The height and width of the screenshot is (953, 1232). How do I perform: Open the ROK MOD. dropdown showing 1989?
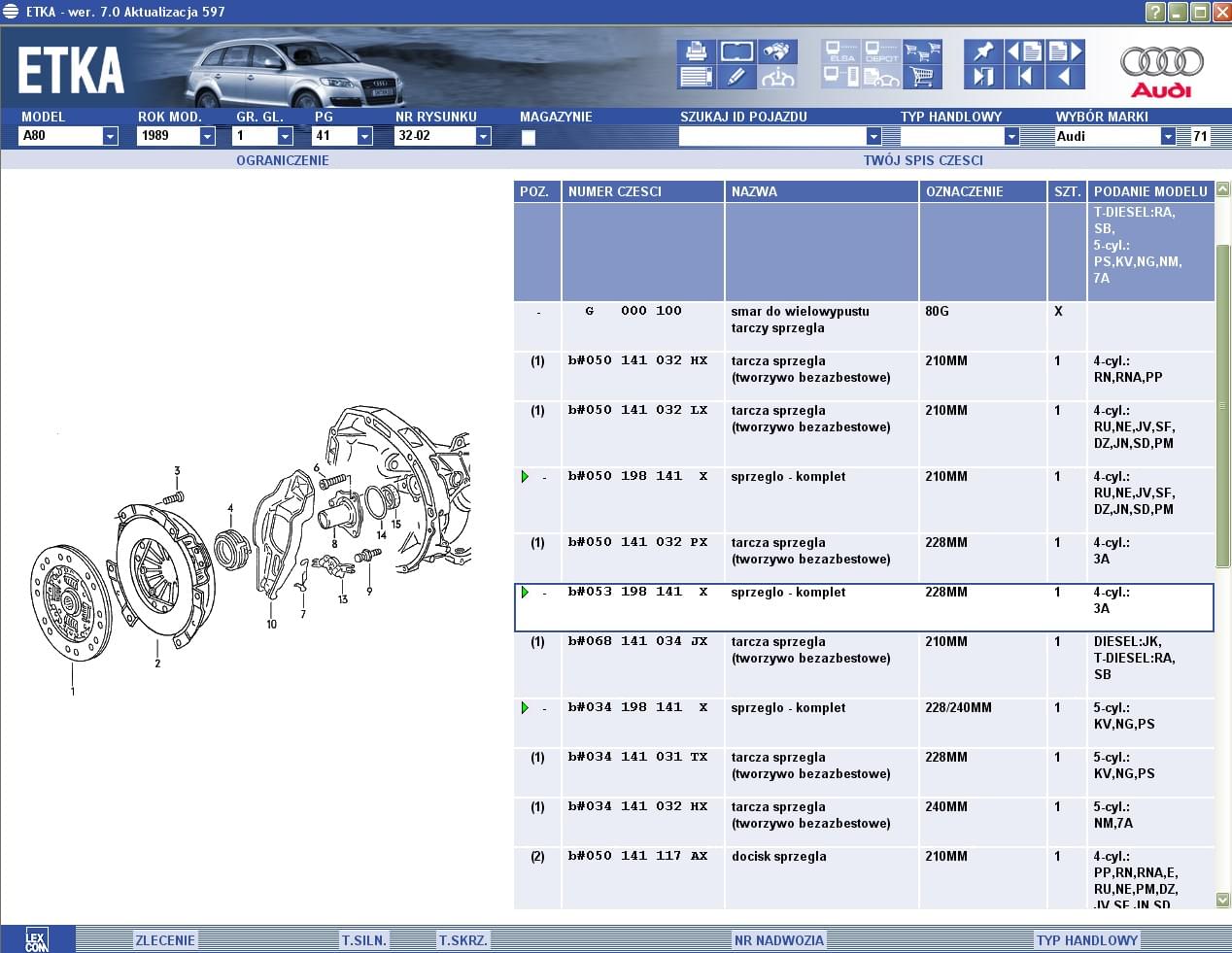click(x=207, y=136)
